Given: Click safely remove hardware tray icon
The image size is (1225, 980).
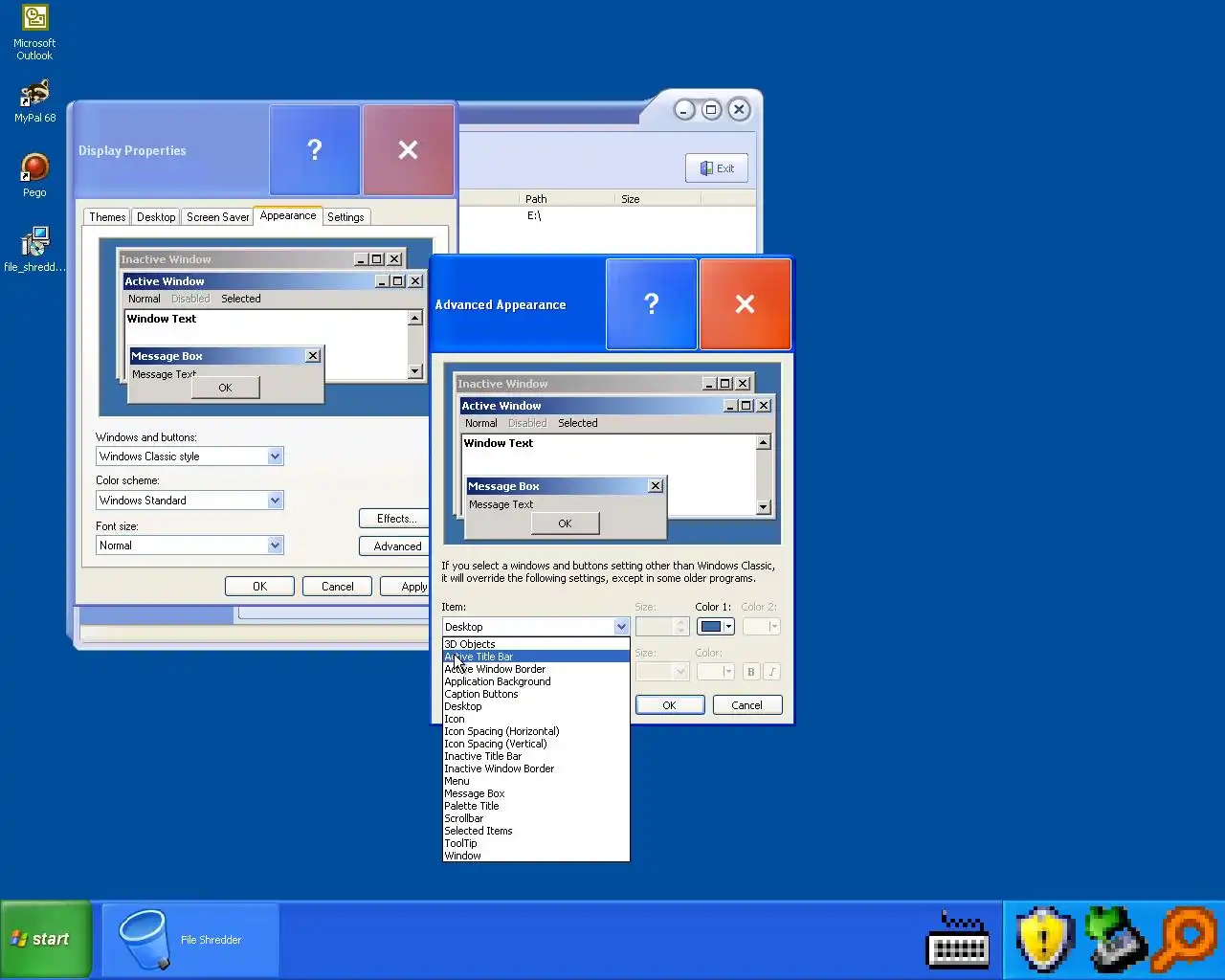Looking at the screenshot, I should 1116,940.
